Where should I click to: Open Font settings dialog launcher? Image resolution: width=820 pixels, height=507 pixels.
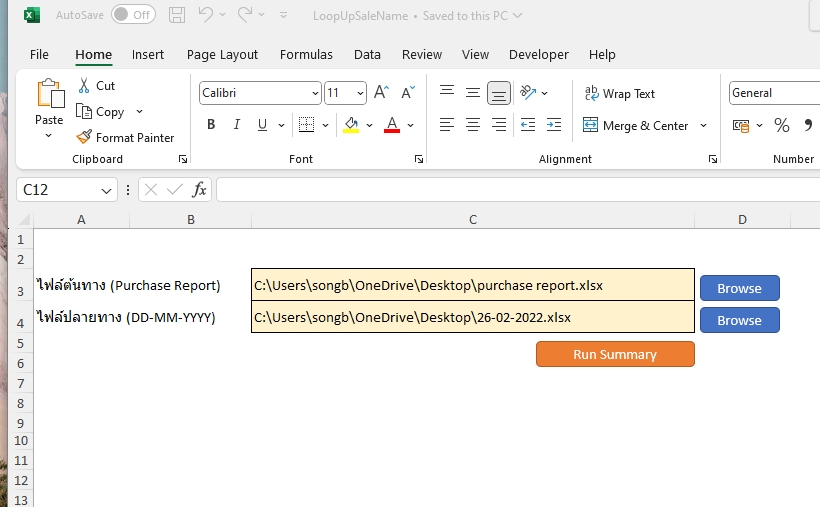[x=419, y=159]
